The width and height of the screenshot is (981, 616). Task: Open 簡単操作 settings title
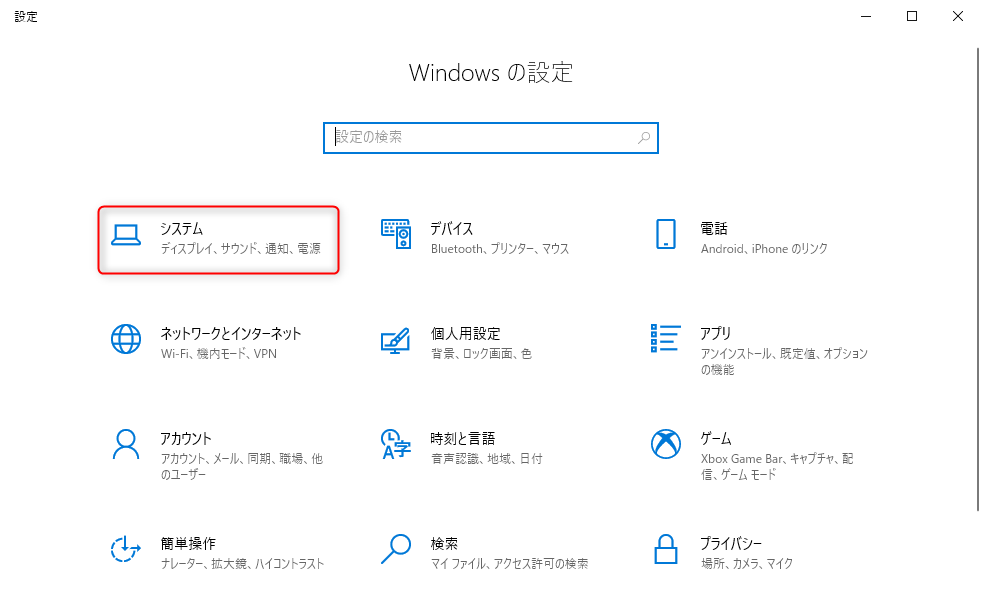point(188,543)
